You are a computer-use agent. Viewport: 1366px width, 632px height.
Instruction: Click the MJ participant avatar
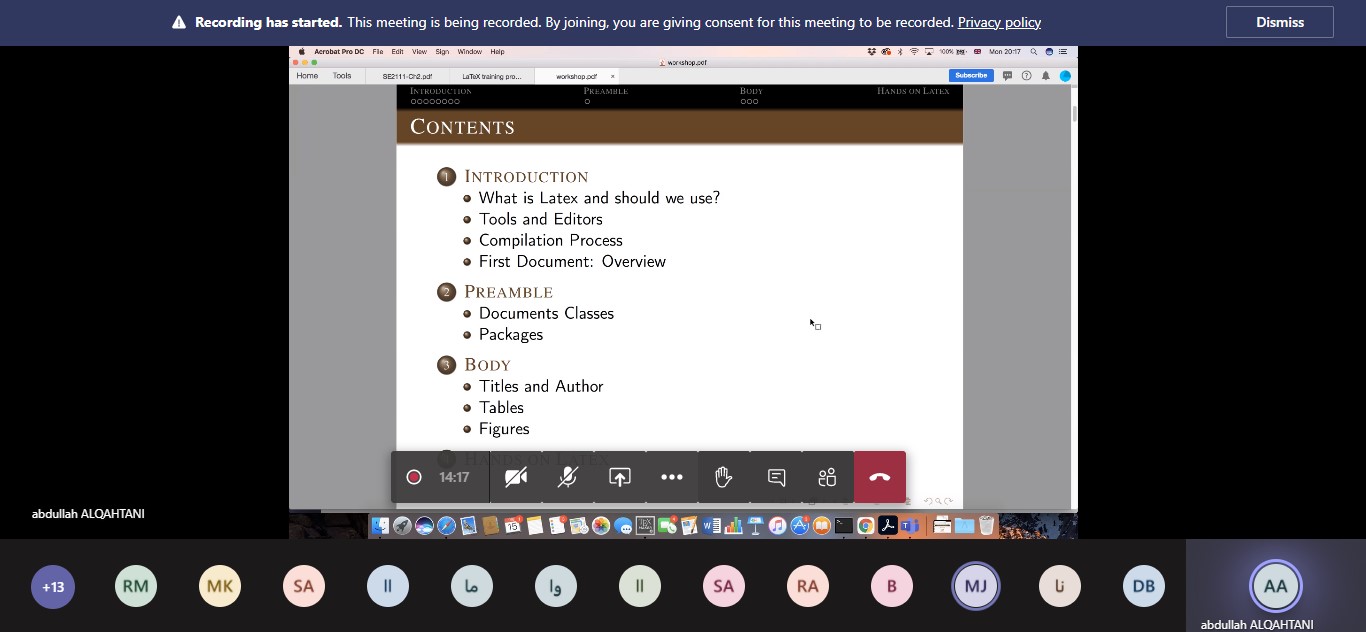click(975, 586)
